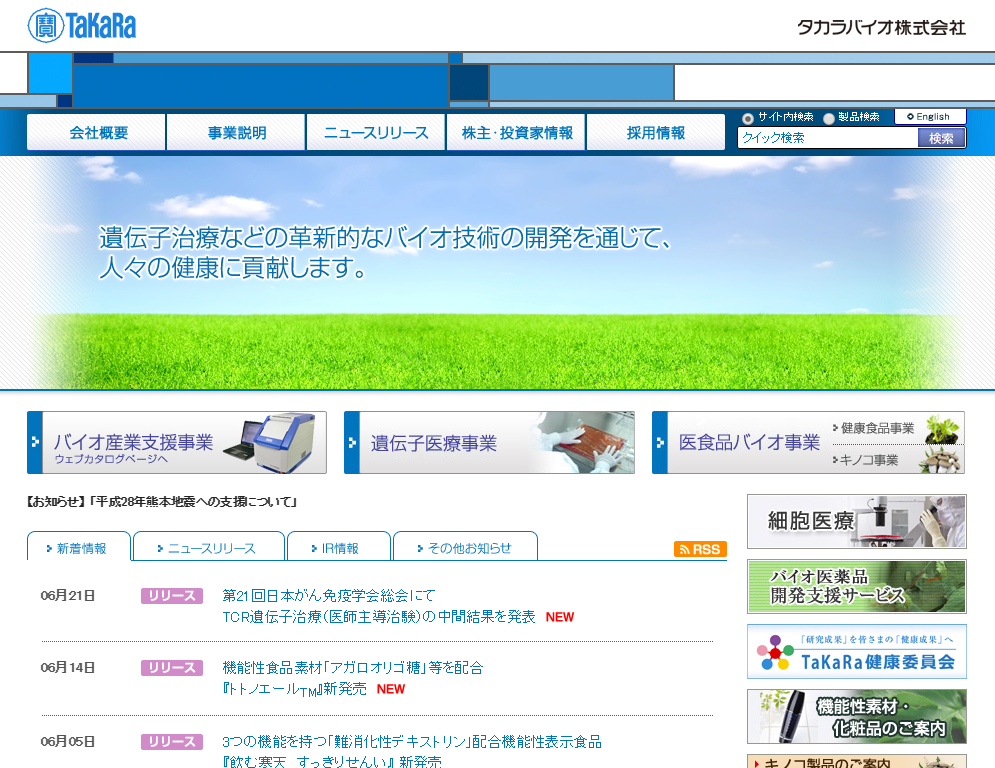Open the 機能性食品素材「アガロオリゴ糖」等を配合 link
995x768 pixels.
coord(353,668)
